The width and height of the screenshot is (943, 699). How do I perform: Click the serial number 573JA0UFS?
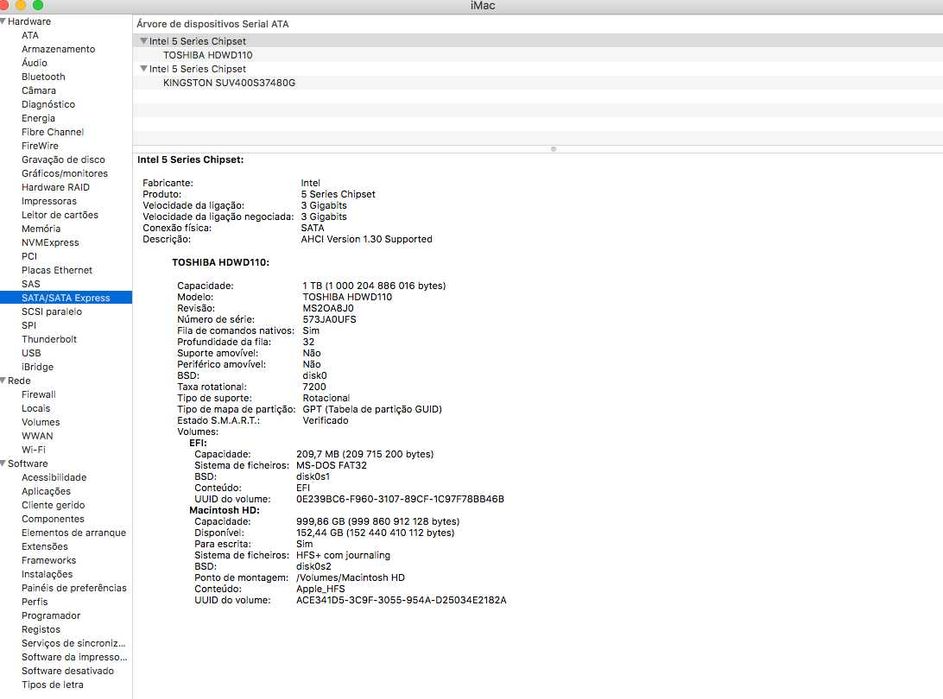pyautogui.click(x=329, y=319)
